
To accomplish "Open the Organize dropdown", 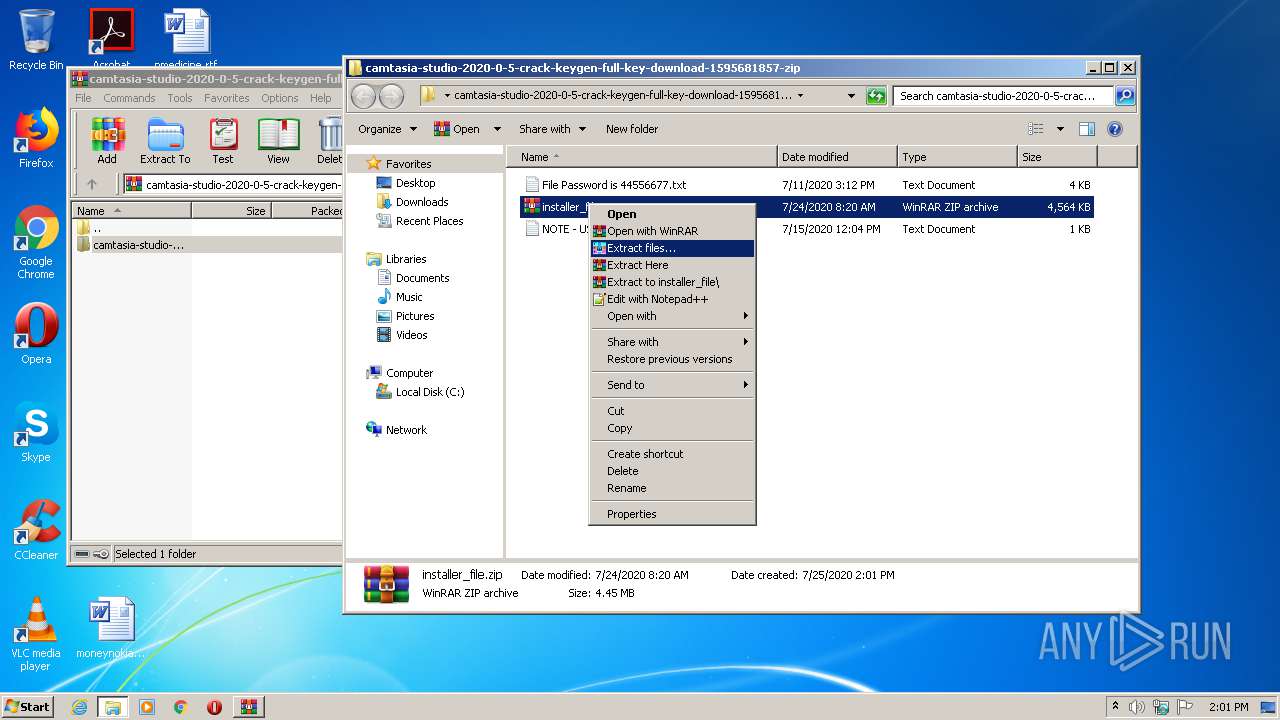I will [x=386, y=129].
